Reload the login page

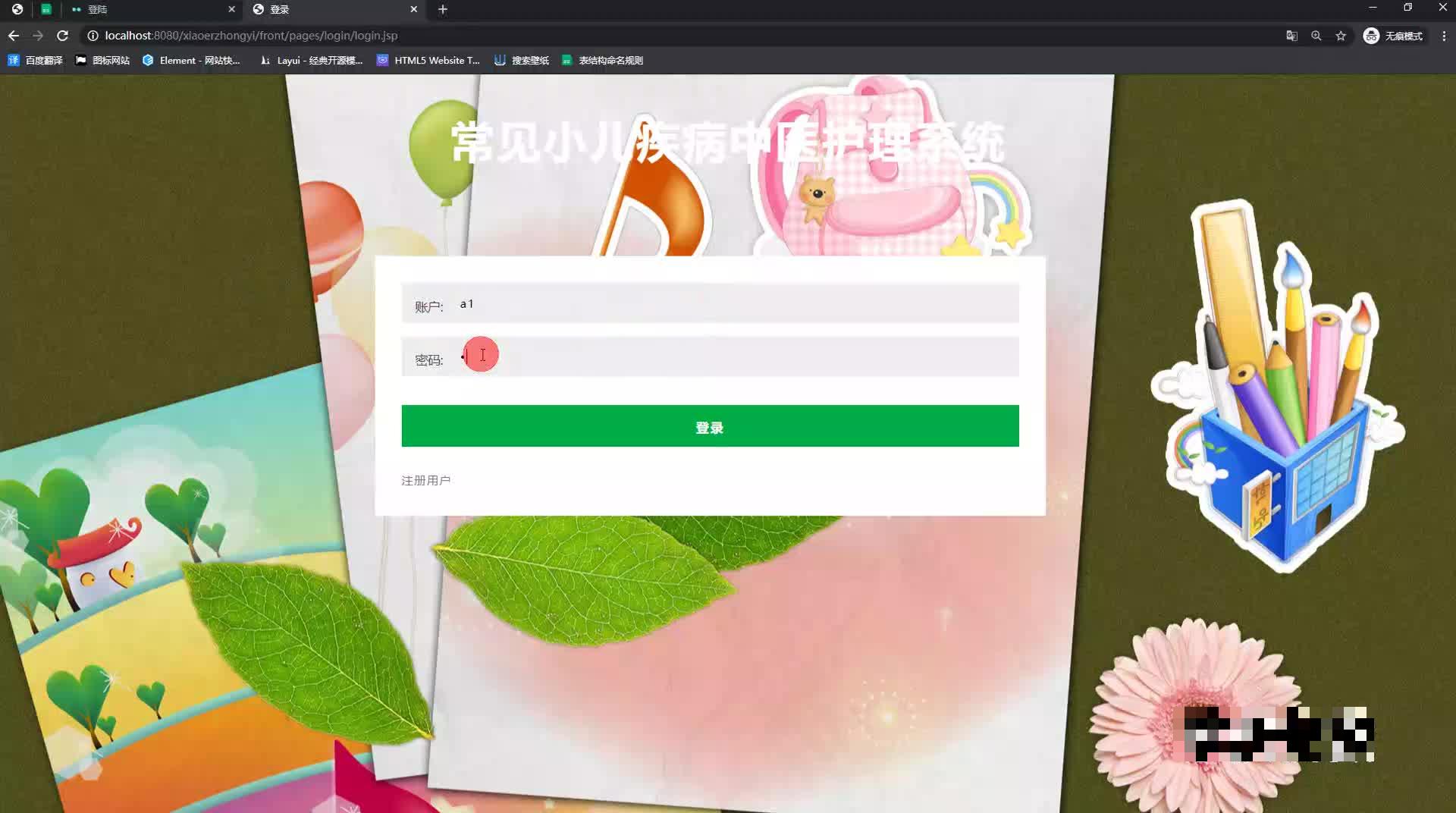tap(63, 36)
